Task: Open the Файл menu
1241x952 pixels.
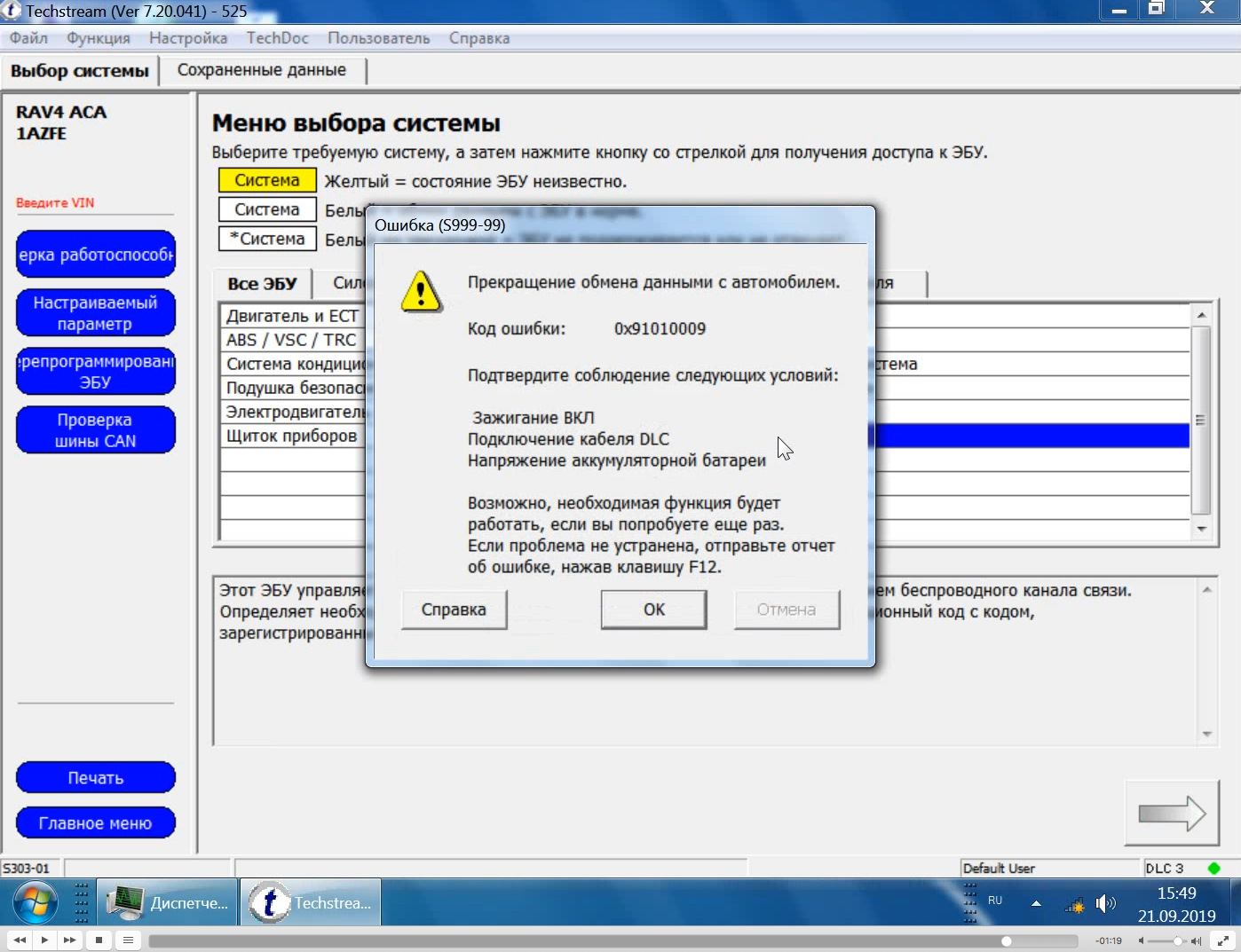Action: coord(29,38)
